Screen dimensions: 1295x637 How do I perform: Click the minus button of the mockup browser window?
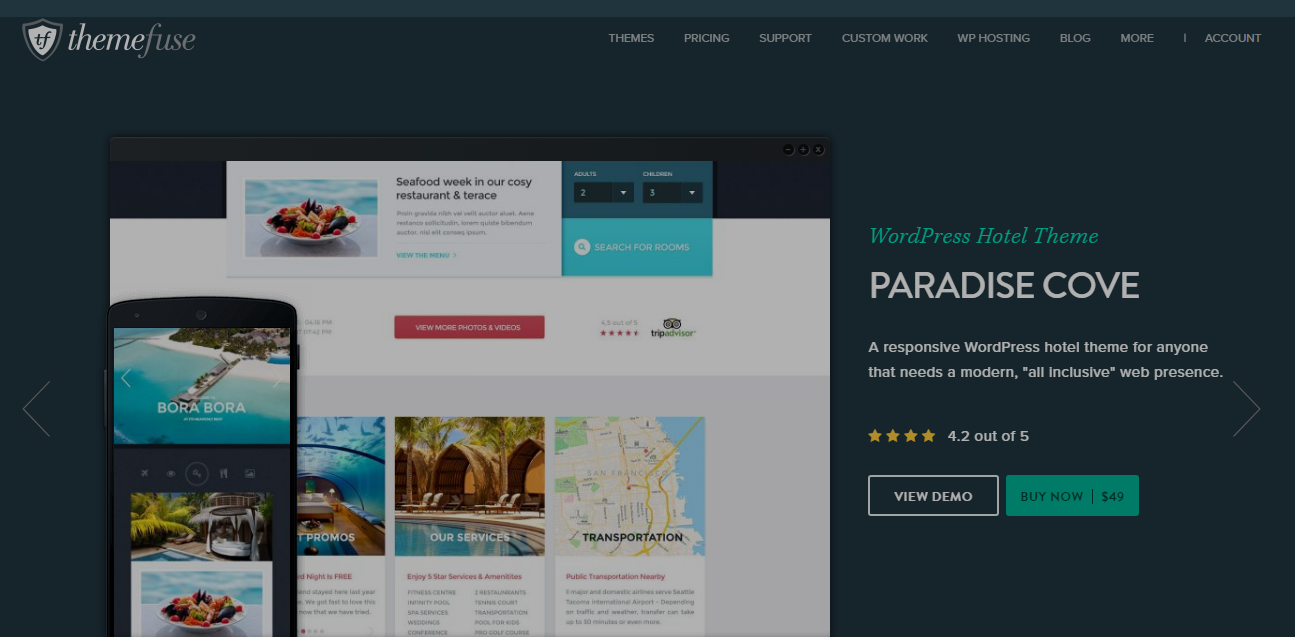click(x=788, y=149)
